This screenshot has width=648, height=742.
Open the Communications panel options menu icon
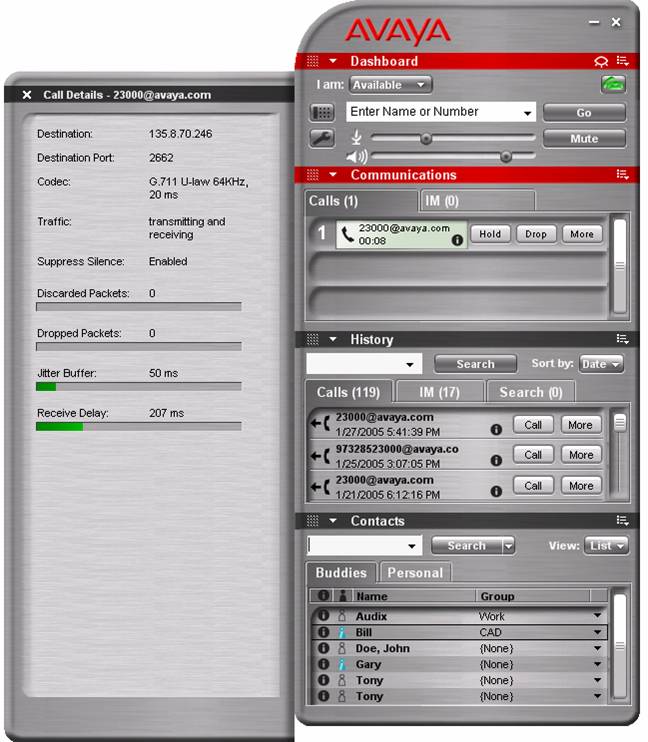[622, 175]
